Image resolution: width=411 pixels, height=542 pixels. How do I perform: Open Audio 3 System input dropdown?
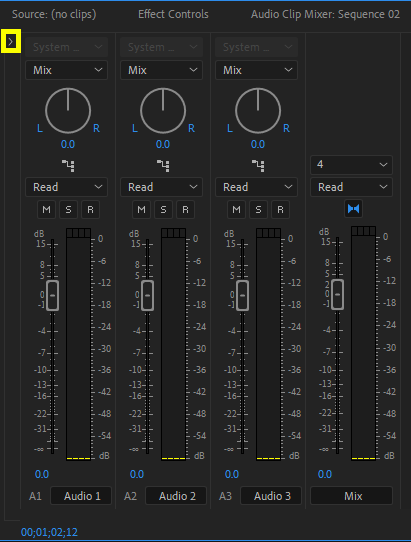[256, 47]
